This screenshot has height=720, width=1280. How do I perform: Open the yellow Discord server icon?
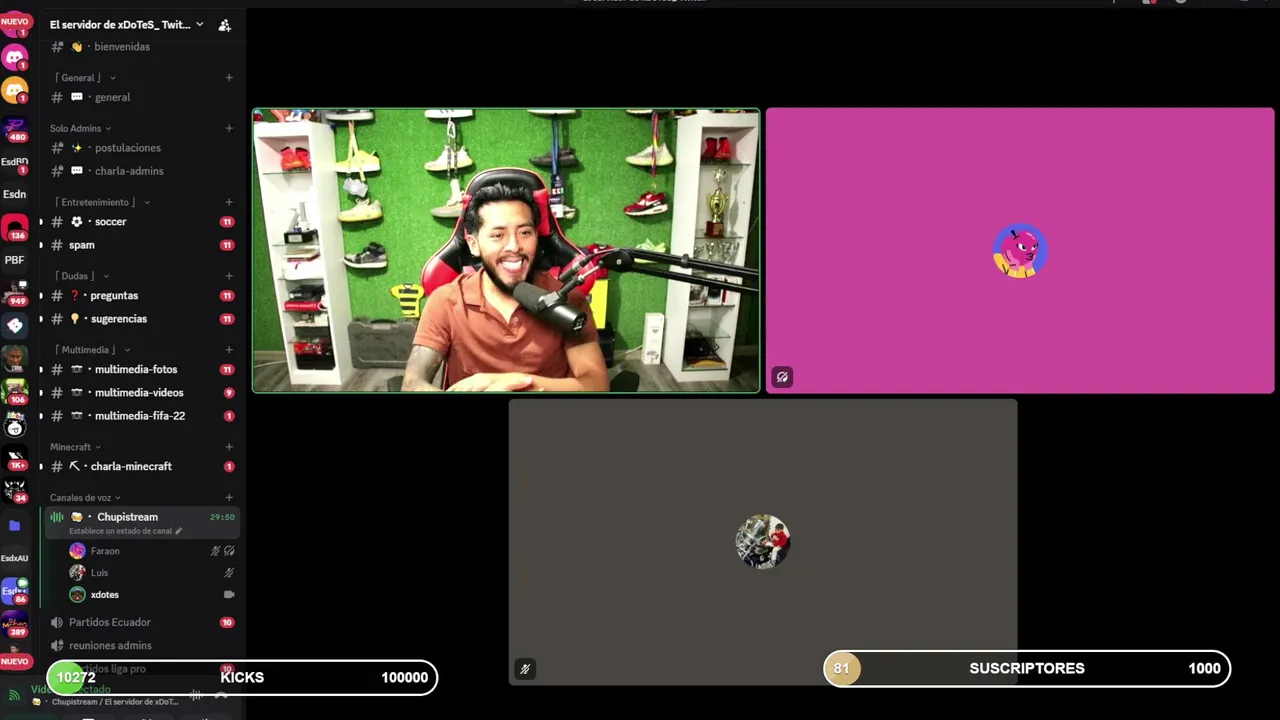tap(15, 91)
